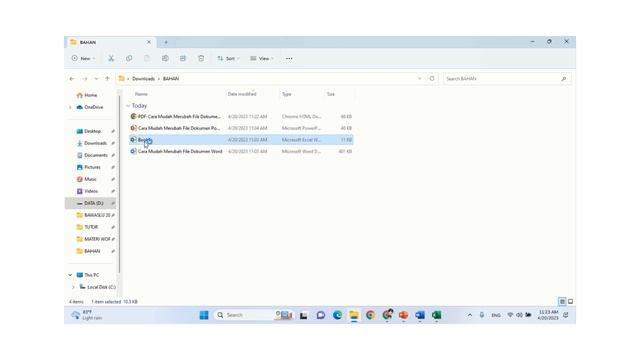Open PowerPoint from taskbar
This screenshot has height=360, width=640.
pyautogui.click(x=403, y=315)
